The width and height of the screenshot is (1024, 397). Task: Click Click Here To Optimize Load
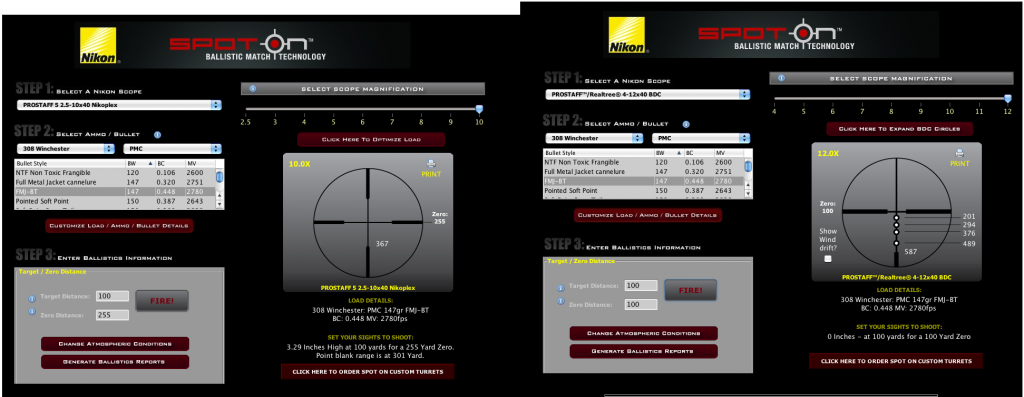pyautogui.click(x=371, y=140)
